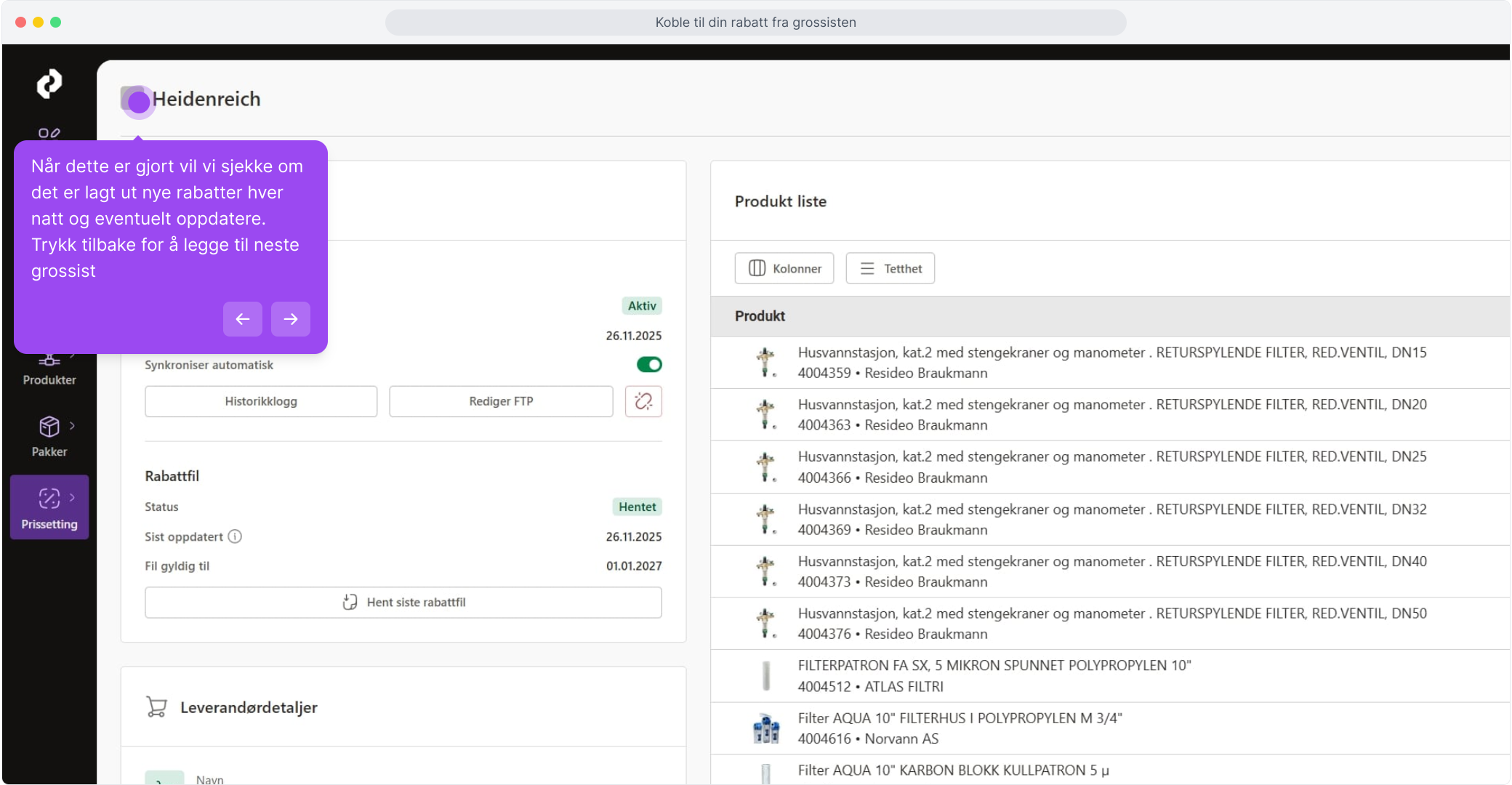
Task: Select Husvannstasjon DN50 product row text
Action: (1112, 613)
